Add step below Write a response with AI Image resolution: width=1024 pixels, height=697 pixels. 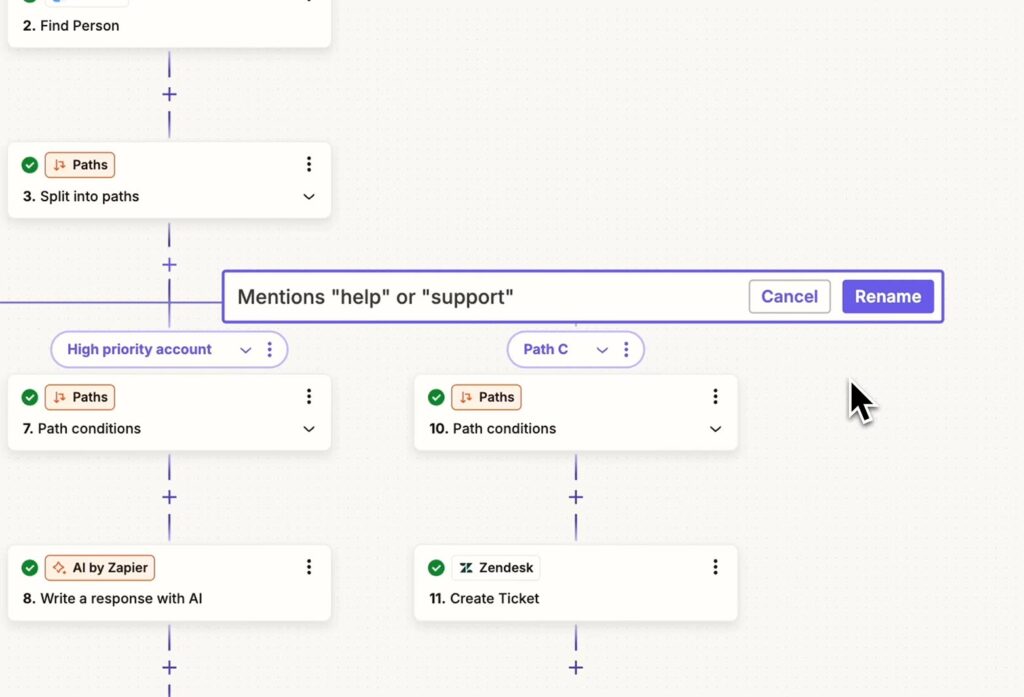(x=169, y=668)
